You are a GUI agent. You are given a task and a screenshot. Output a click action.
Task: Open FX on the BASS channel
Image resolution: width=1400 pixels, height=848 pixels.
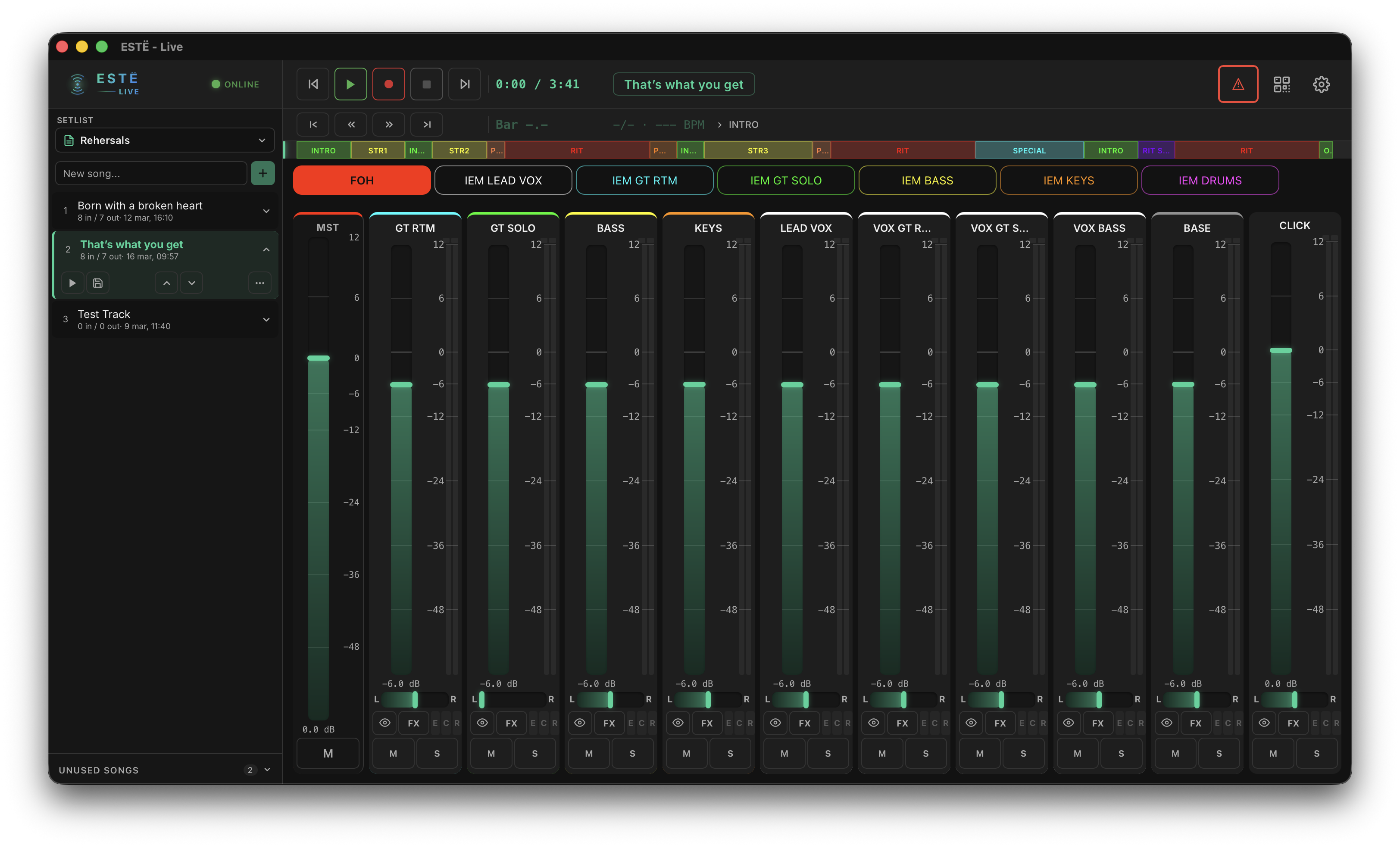pyautogui.click(x=609, y=723)
